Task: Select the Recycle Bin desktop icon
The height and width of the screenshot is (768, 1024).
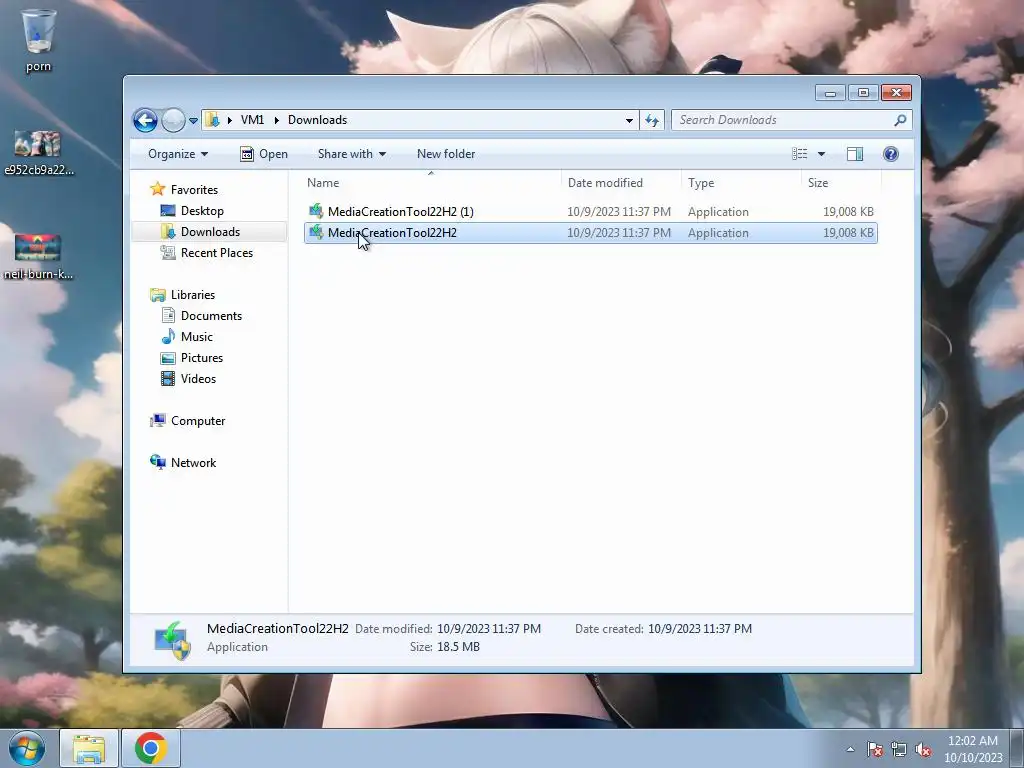Action: point(39,40)
